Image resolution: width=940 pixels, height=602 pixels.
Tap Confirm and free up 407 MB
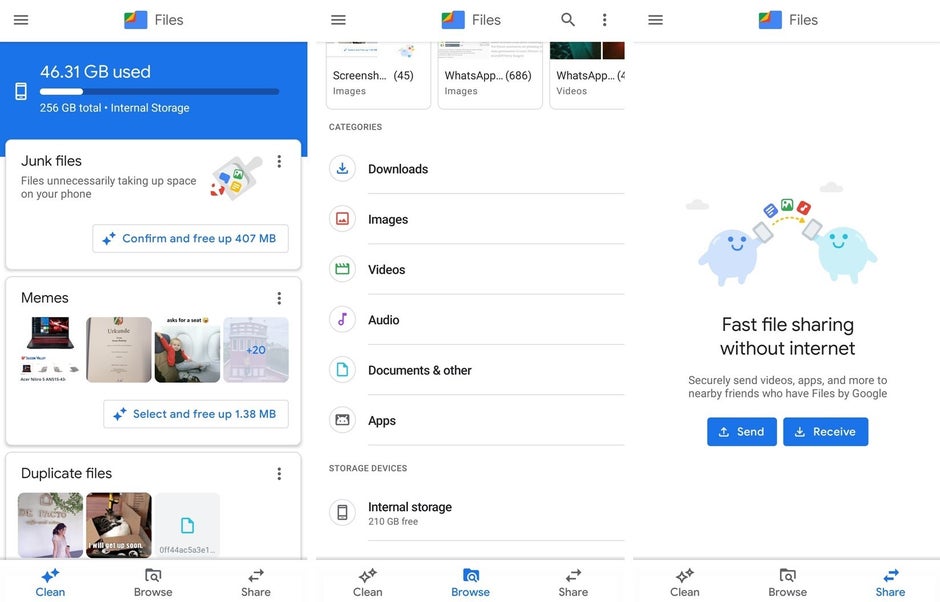[190, 238]
